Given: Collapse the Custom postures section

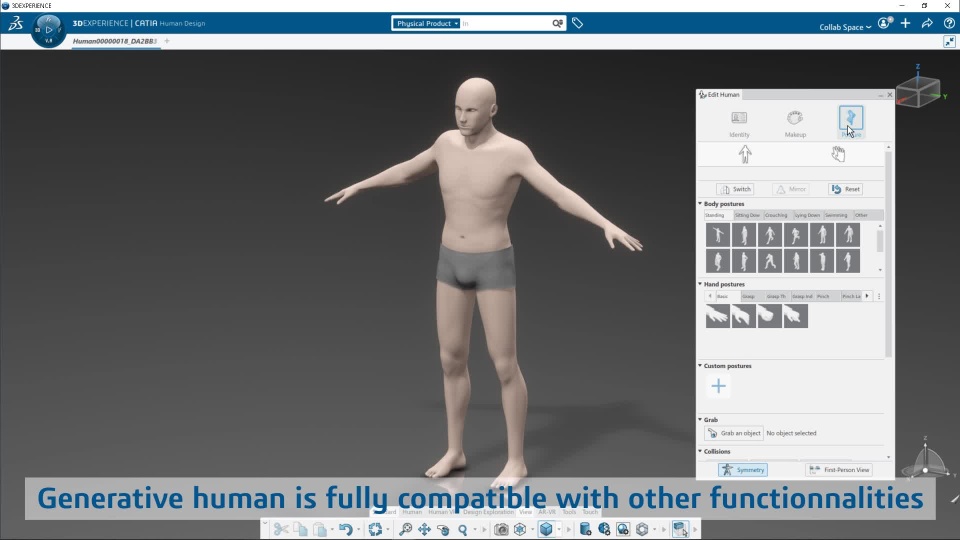Looking at the screenshot, I should tap(700, 366).
